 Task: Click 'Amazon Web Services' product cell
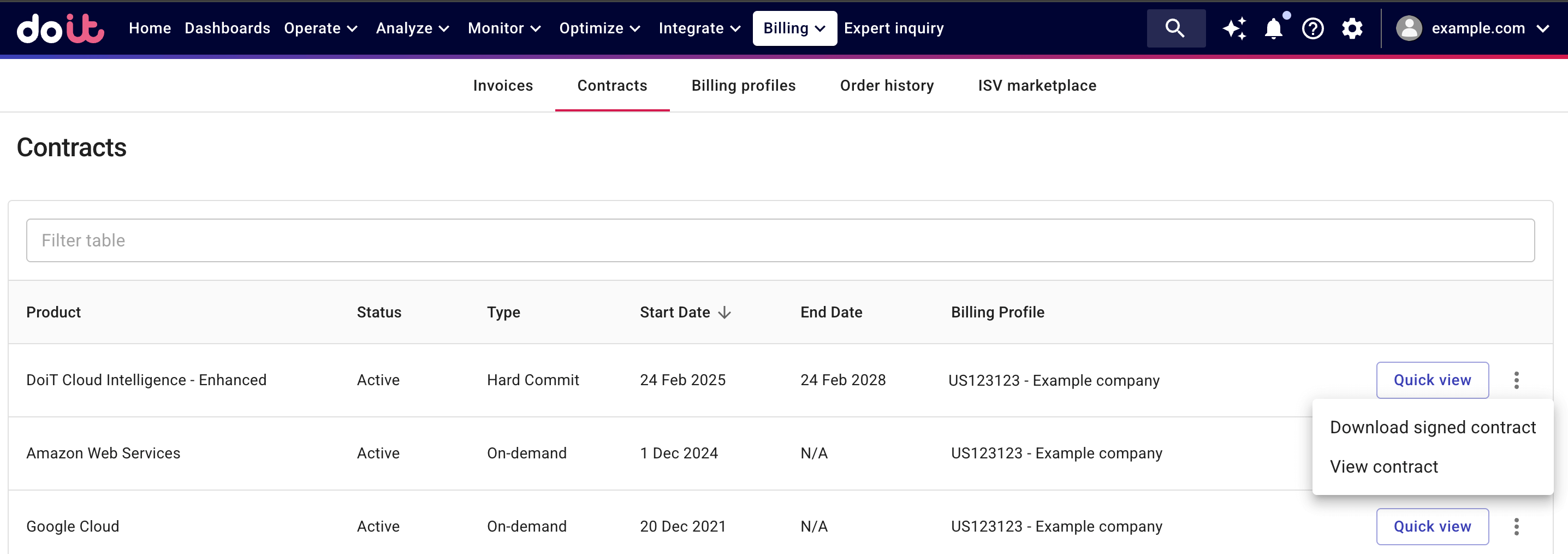coord(103,453)
